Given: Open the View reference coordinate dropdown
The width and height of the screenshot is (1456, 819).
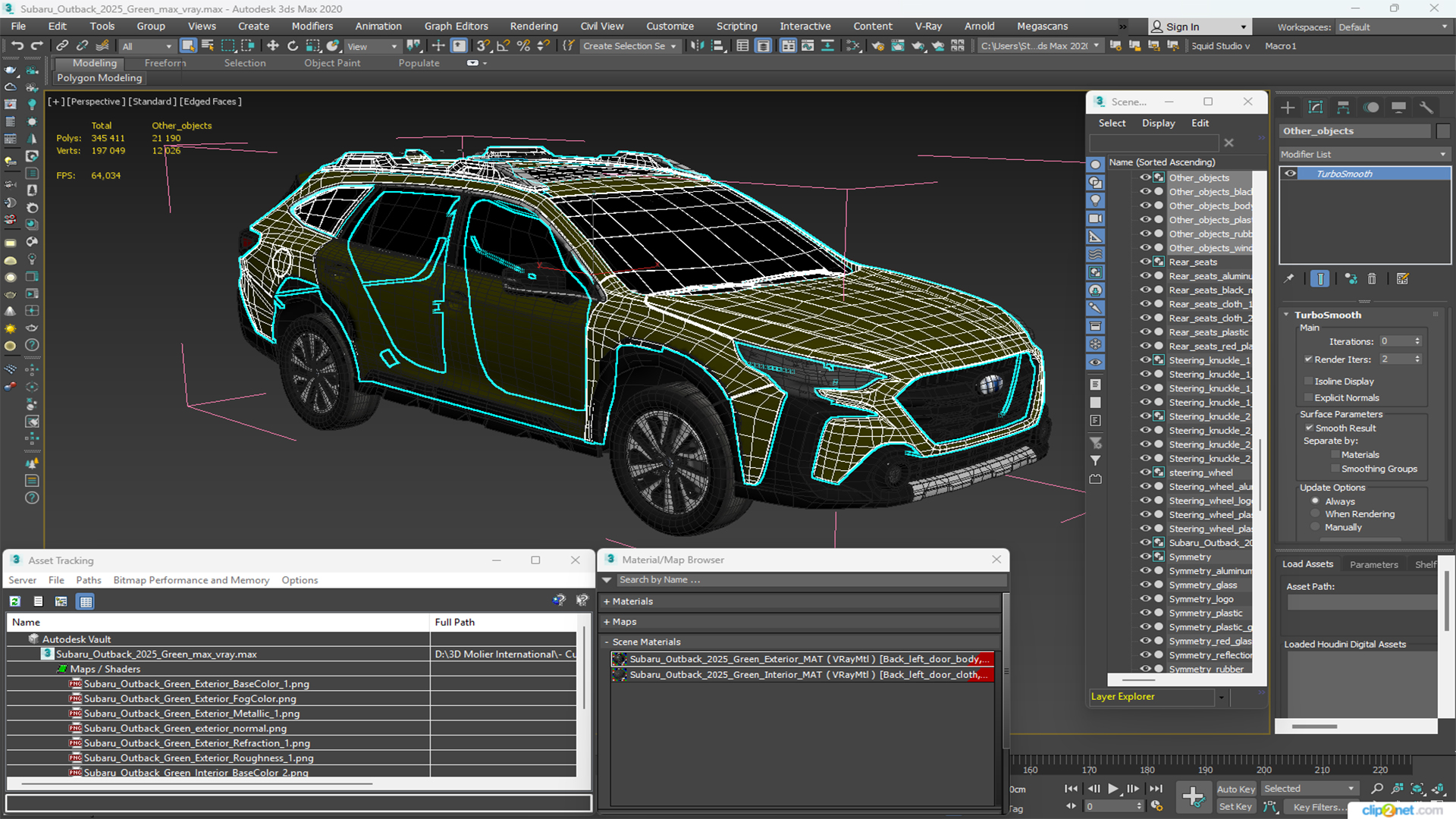Looking at the screenshot, I should [x=372, y=46].
